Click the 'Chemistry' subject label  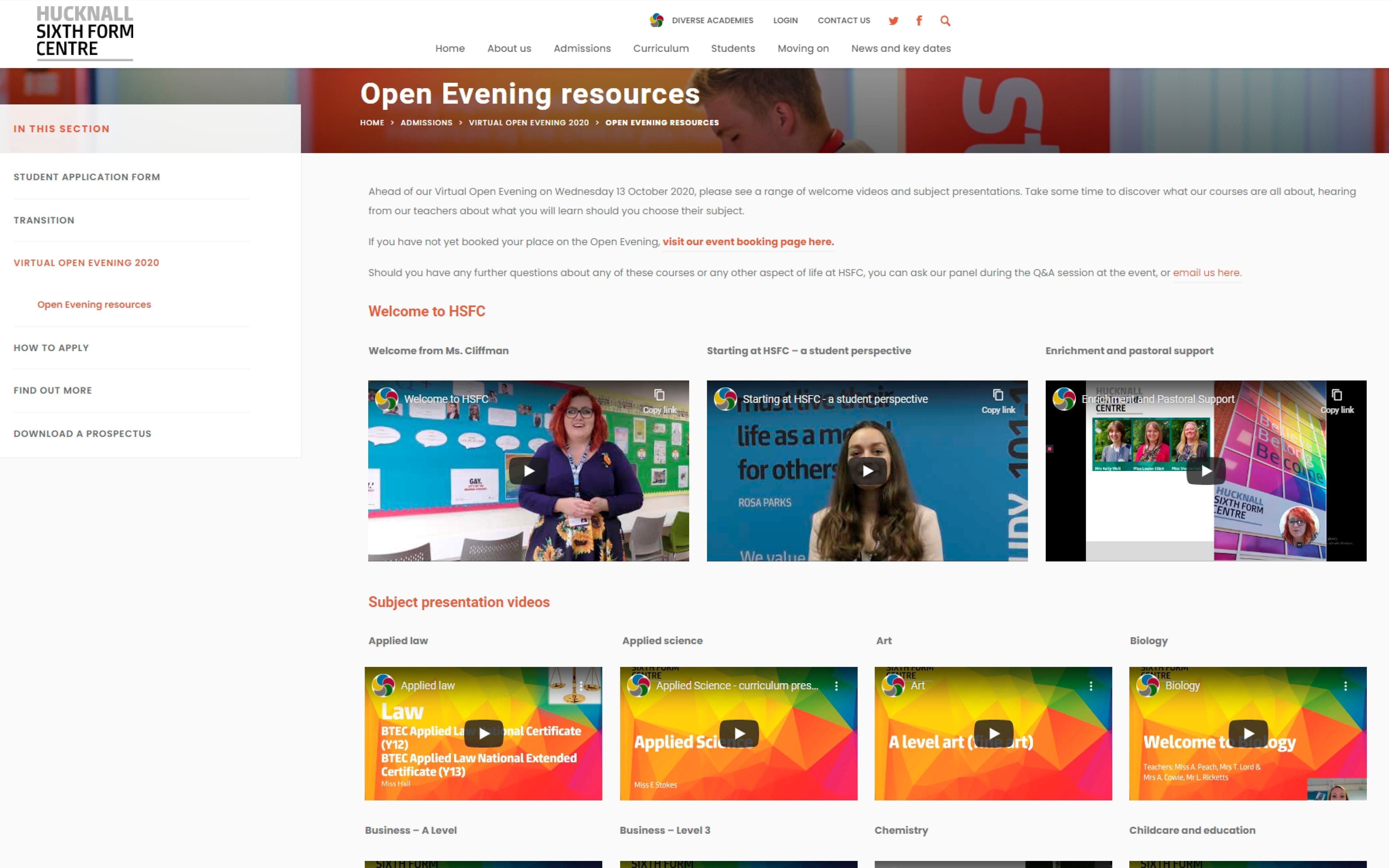point(901,830)
